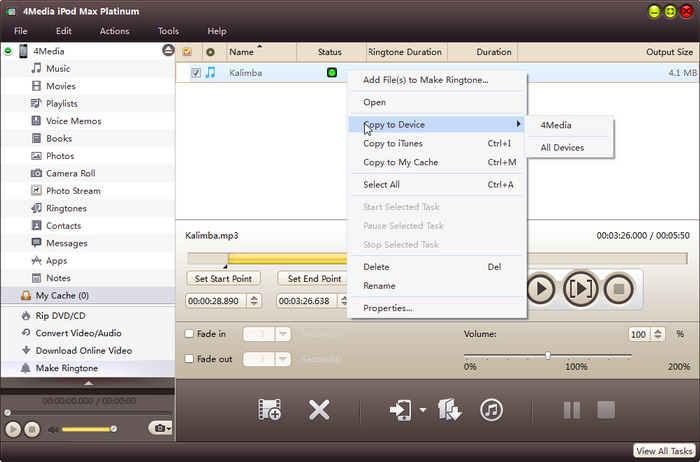The image size is (700, 462).
Task: Click the eject icon beside 4Media device
Action: tap(167, 51)
